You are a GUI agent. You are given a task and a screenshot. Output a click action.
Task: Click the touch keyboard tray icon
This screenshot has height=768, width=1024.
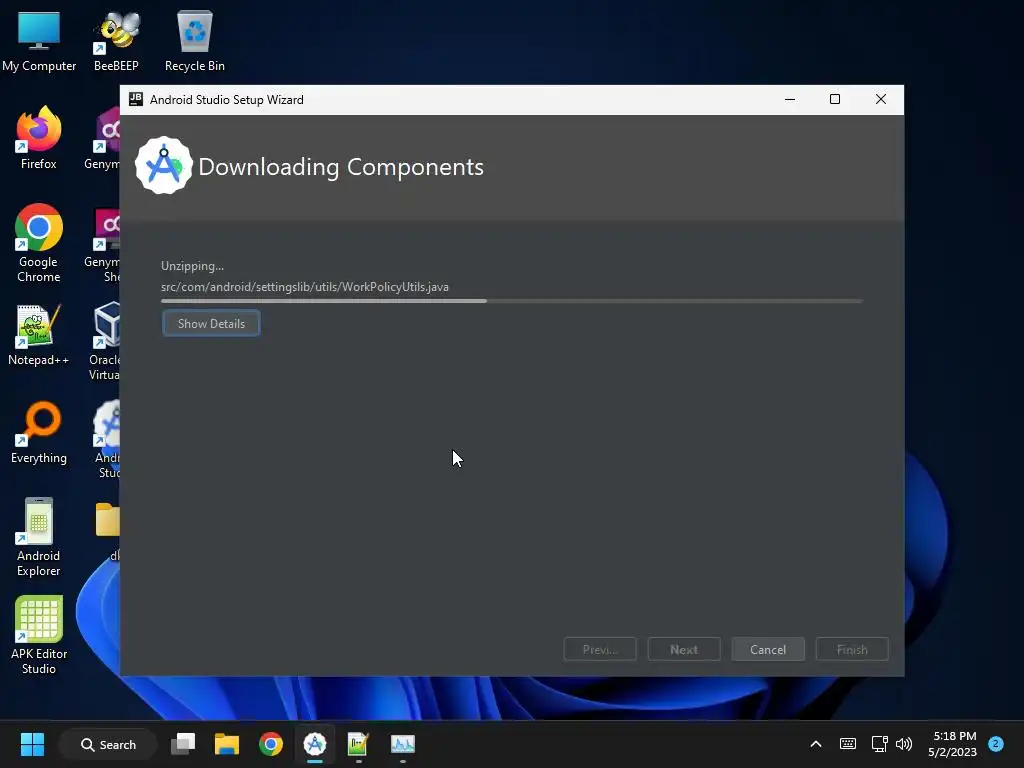click(x=848, y=744)
